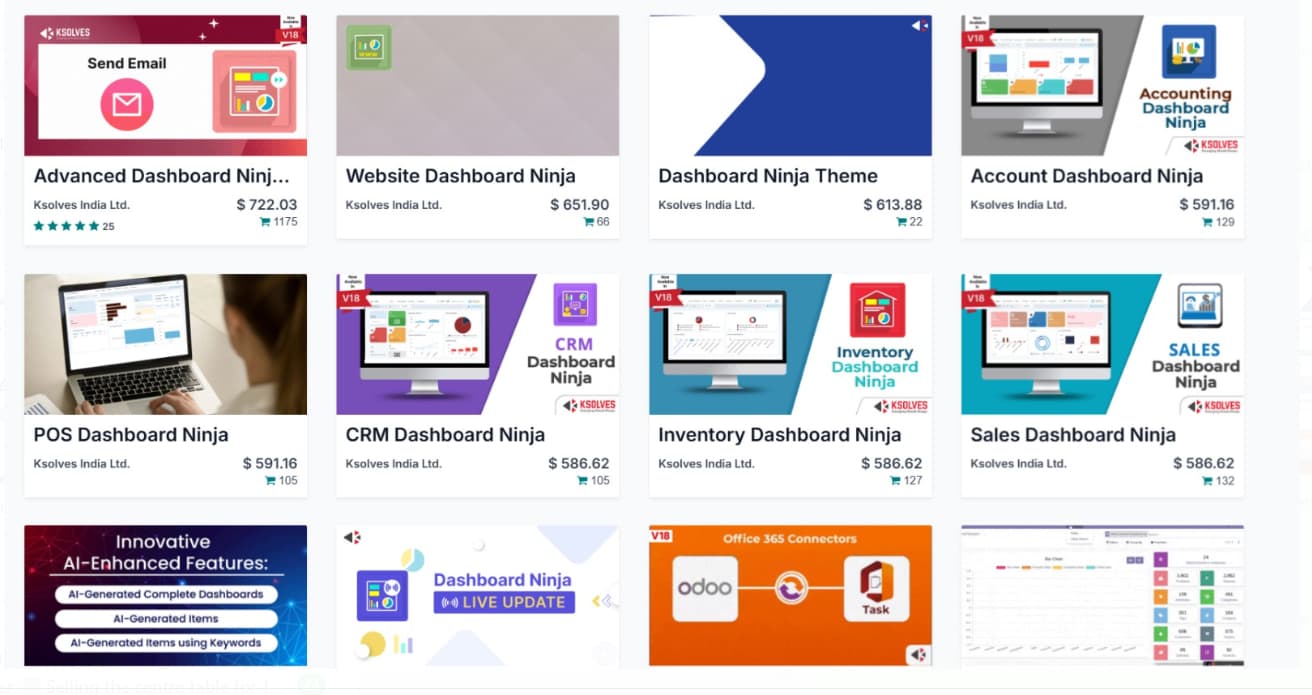Viewport: 1312px width, 695px height.
Task: Click the cart icon on Inventory Dashboard Ninja
Action: 895,481
